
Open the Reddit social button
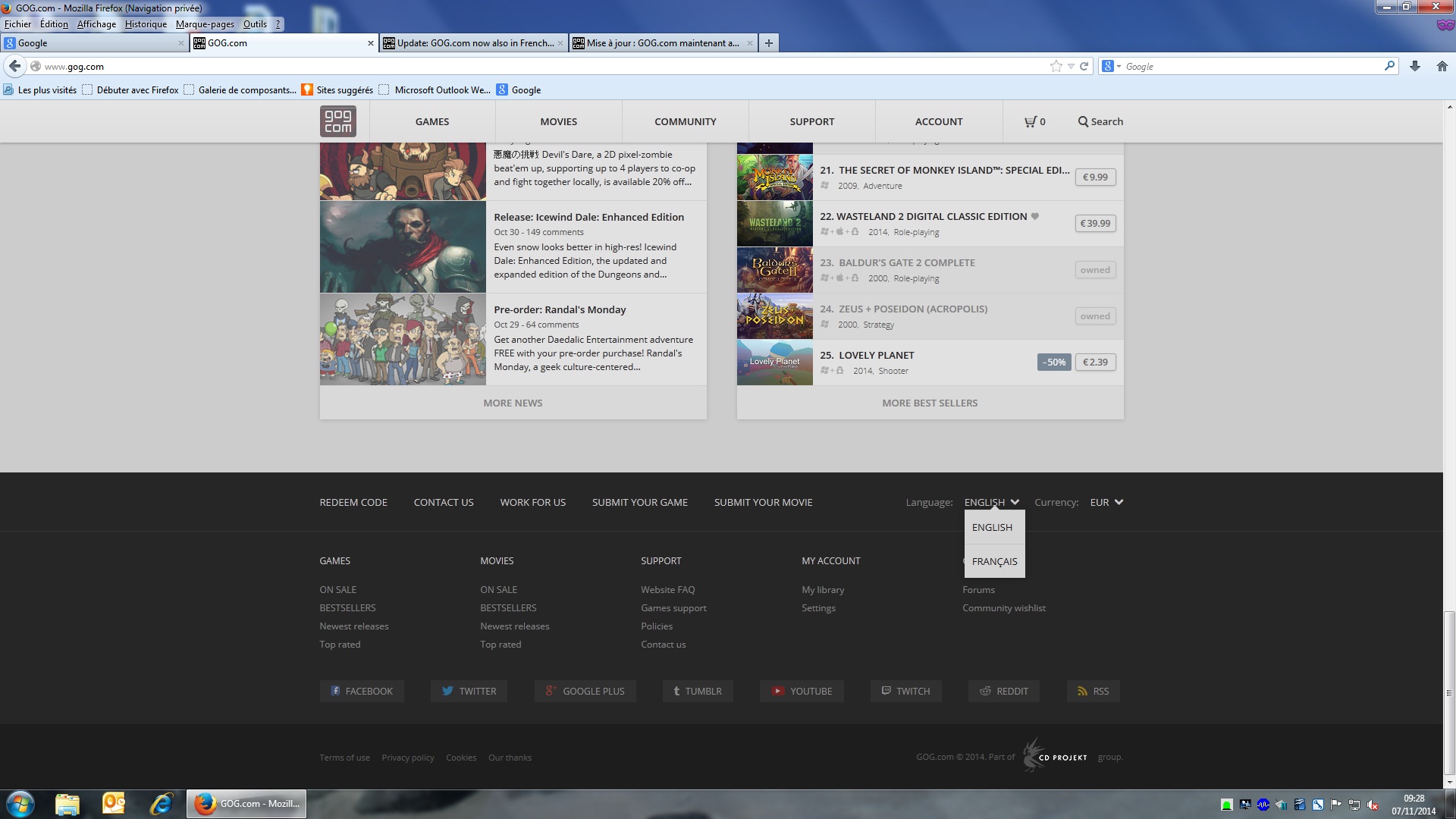click(1004, 691)
